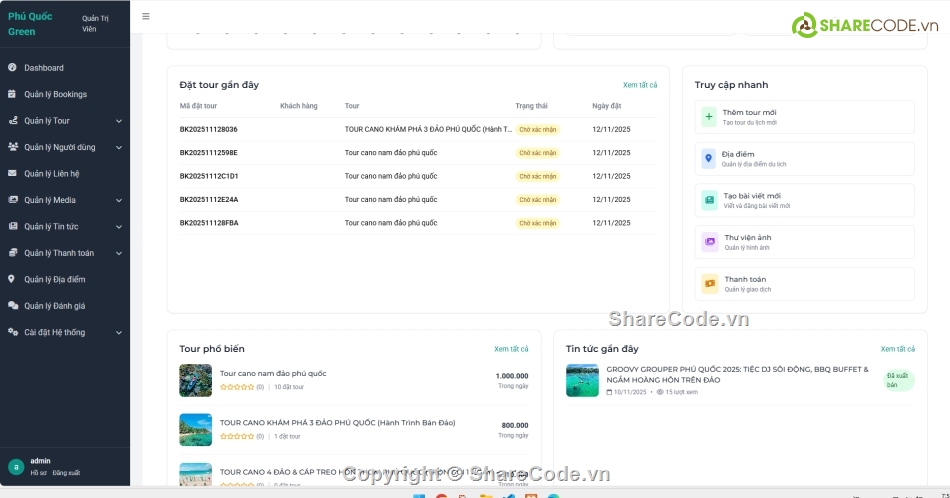Image resolution: width=950 pixels, height=498 pixels.
Task: Click the Phú Quốc Green logo text
Action: point(30,24)
